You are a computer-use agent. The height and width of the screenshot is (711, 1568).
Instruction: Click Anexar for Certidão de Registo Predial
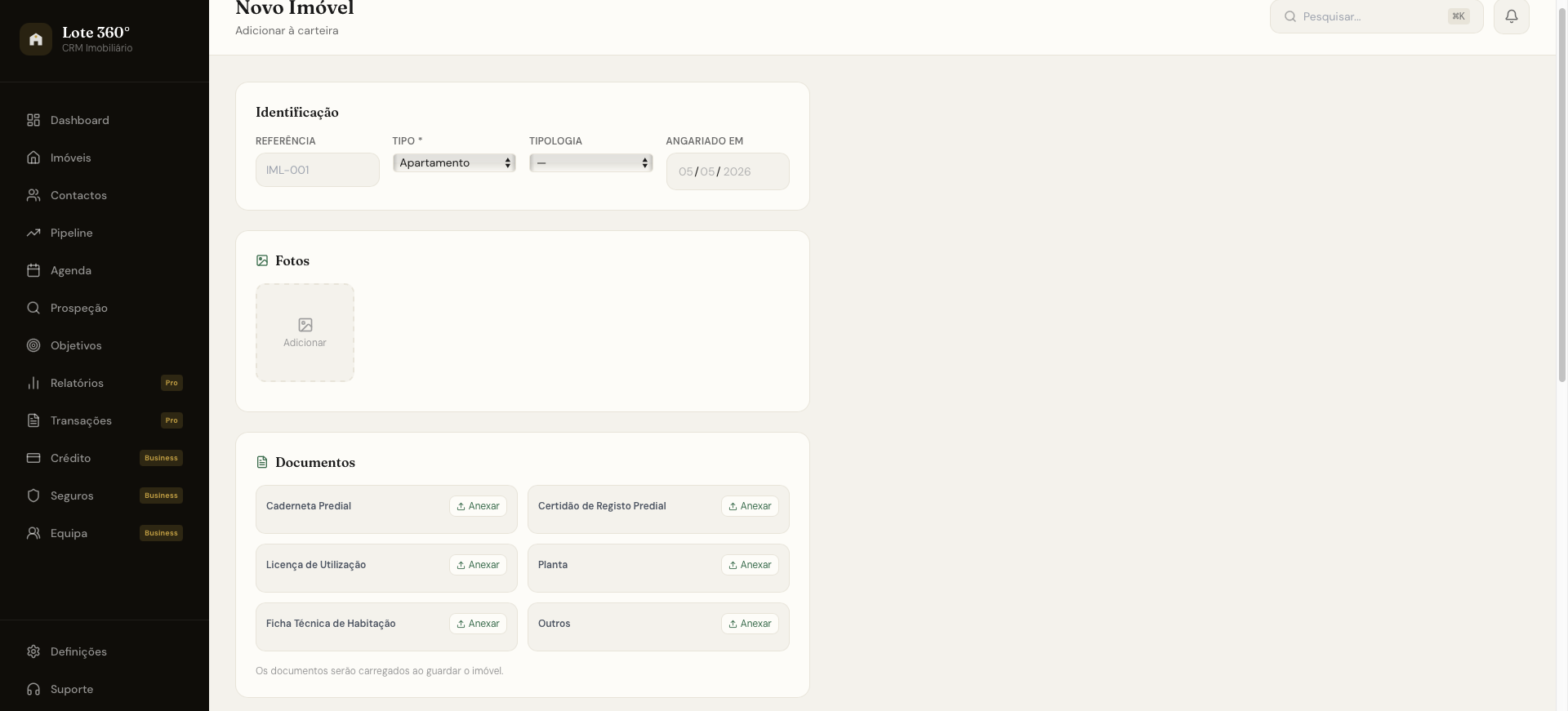[x=750, y=506]
